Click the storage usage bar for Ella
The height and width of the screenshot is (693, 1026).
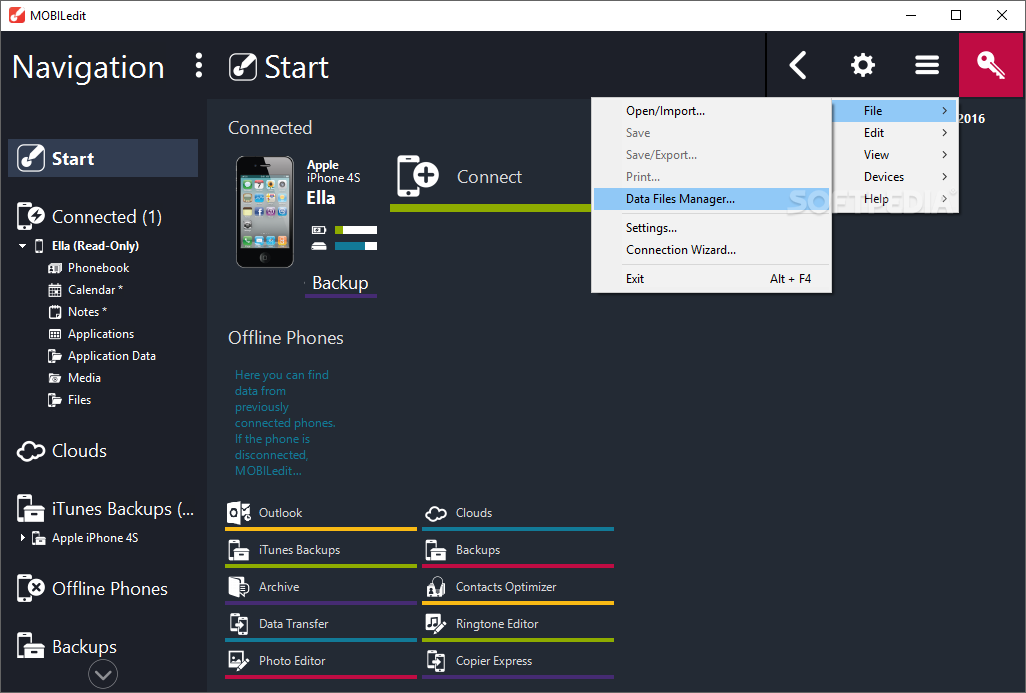pos(356,246)
